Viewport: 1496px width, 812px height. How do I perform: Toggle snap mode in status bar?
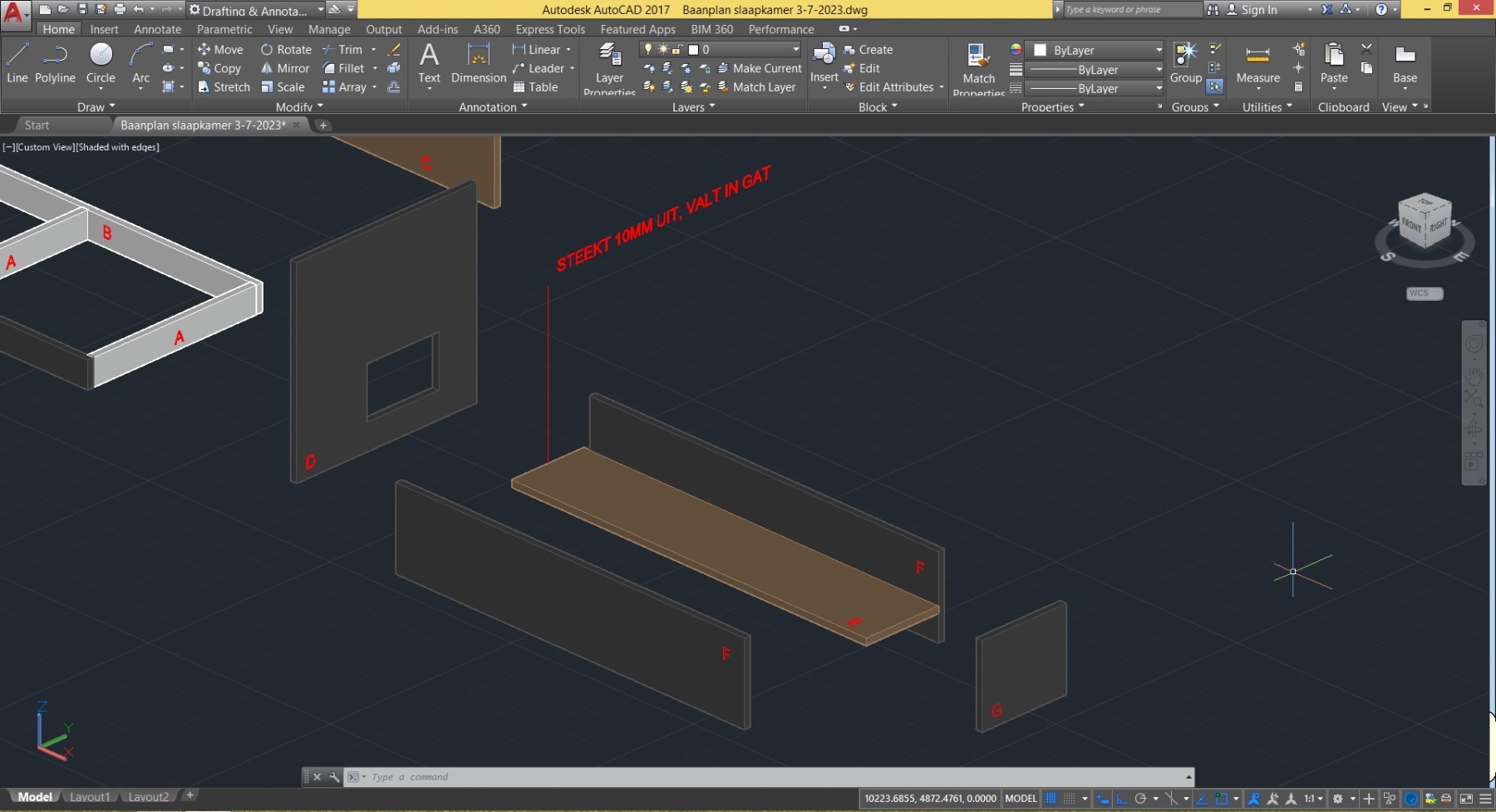tap(1070, 799)
